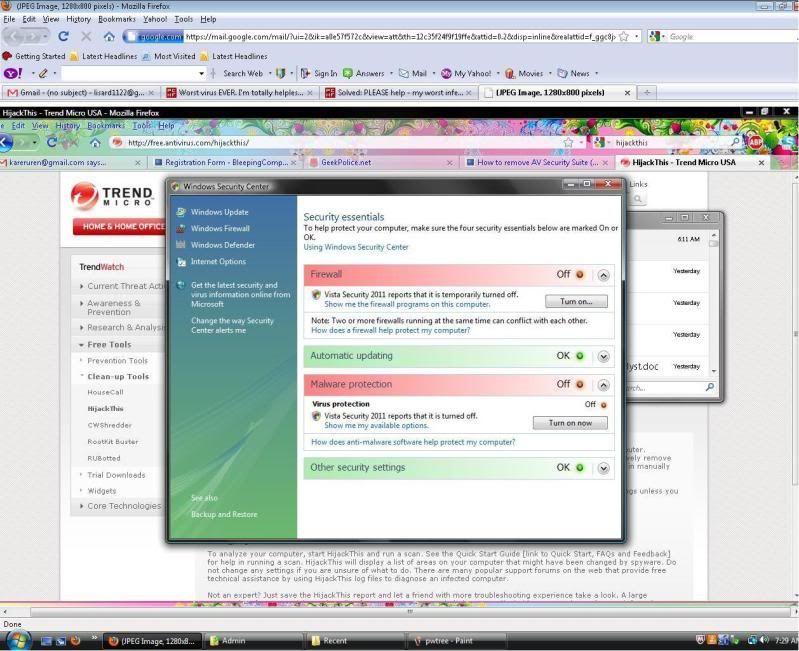Open the new tab plus button in outer Firefox

click(647, 93)
